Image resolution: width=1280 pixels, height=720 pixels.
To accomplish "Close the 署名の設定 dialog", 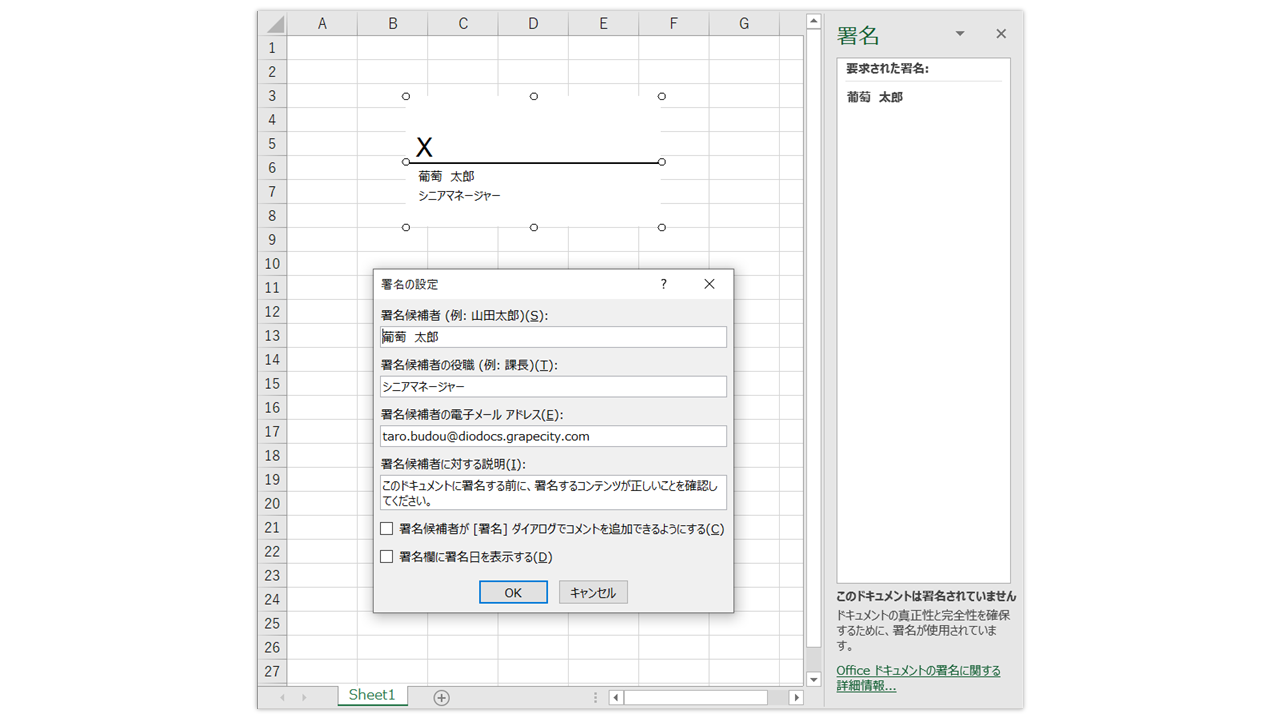I will click(x=709, y=284).
